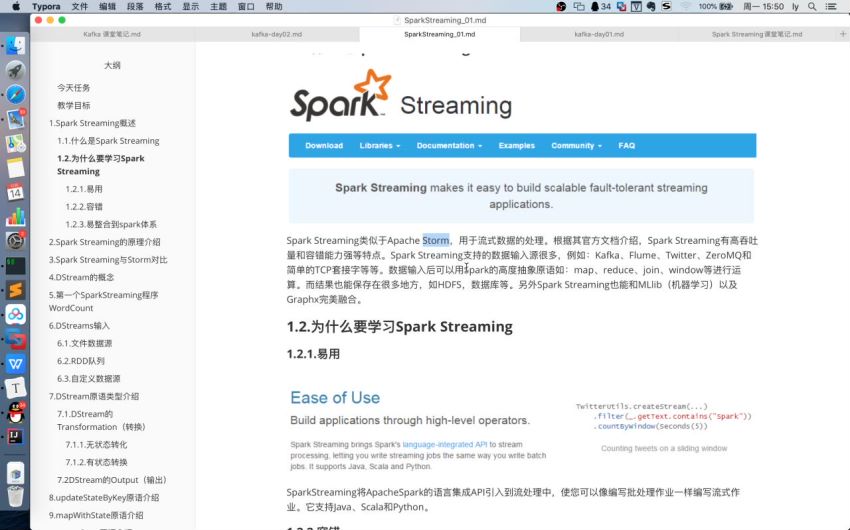
Task: Open Numbers bar chart app in Dock
Action: click(x=15, y=217)
